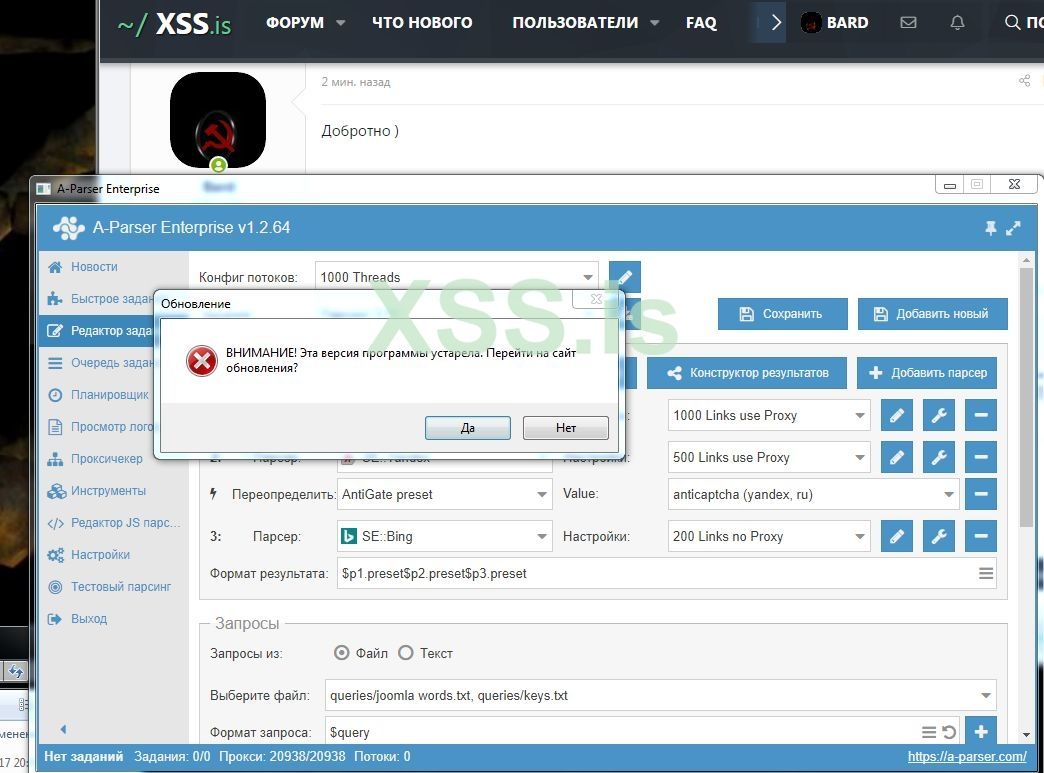Click Тестовый парсинг target icon

point(56,587)
